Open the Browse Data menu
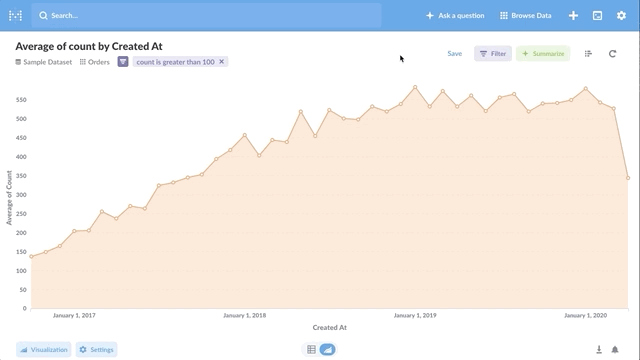The width and height of the screenshot is (640, 360). point(526,16)
